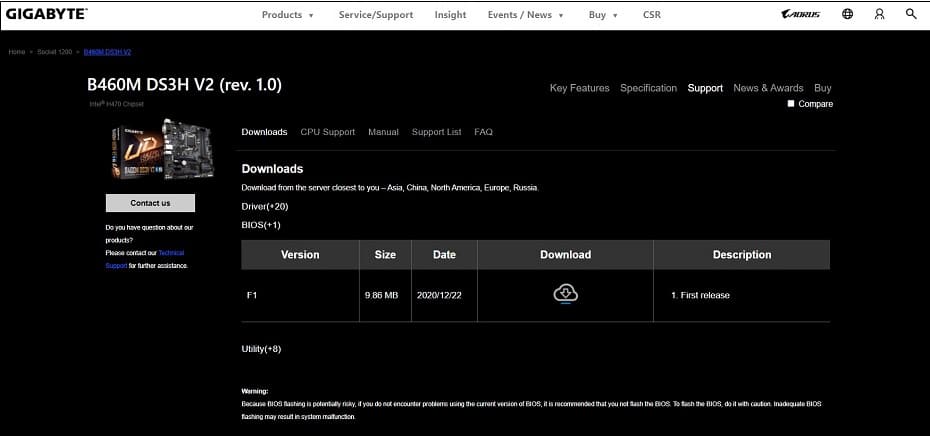Go to Socket 1200 breadcrumb
Viewport: 930px width, 436px height.
(x=55, y=52)
